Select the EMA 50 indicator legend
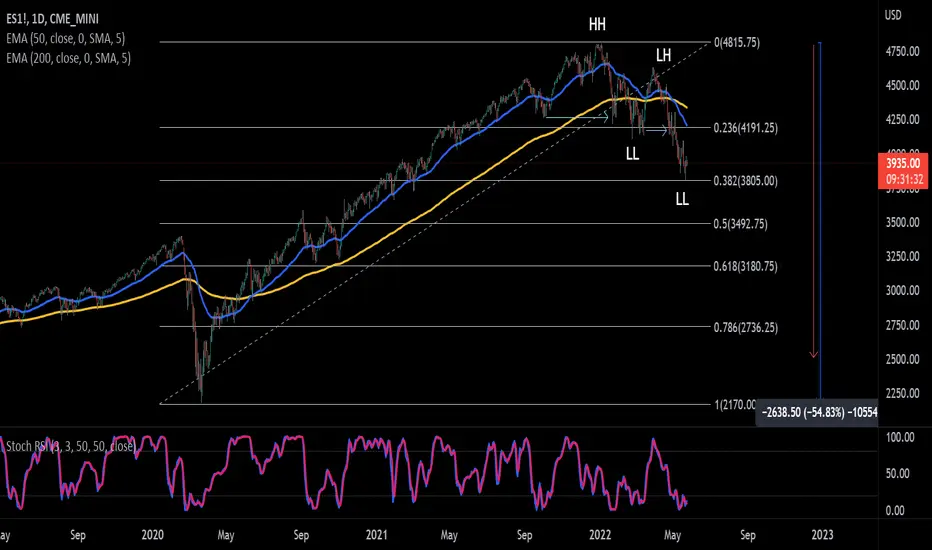932x550 pixels. click(65, 39)
